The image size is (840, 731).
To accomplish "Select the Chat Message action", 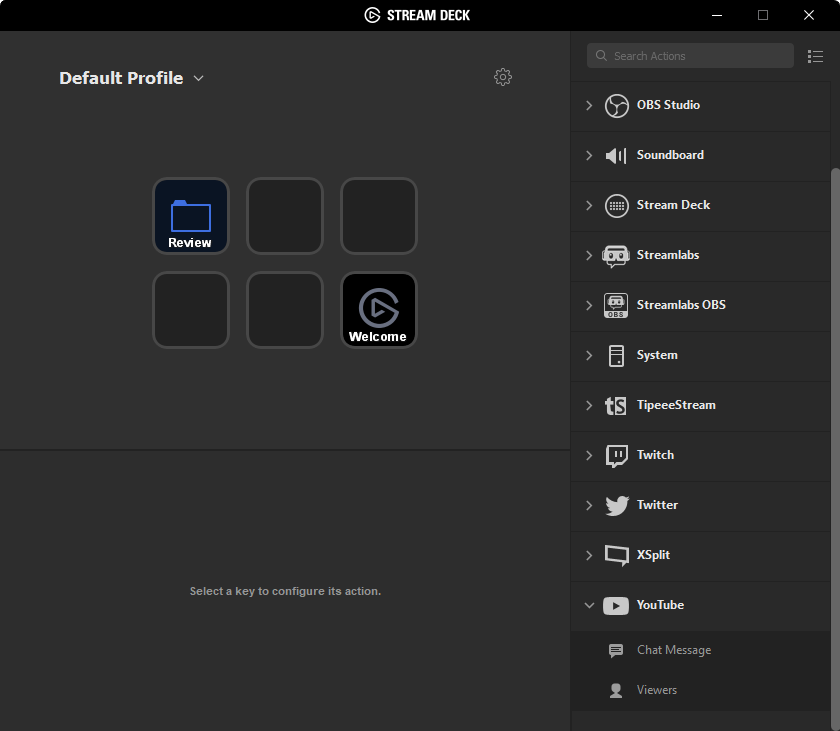I will tap(701, 650).
